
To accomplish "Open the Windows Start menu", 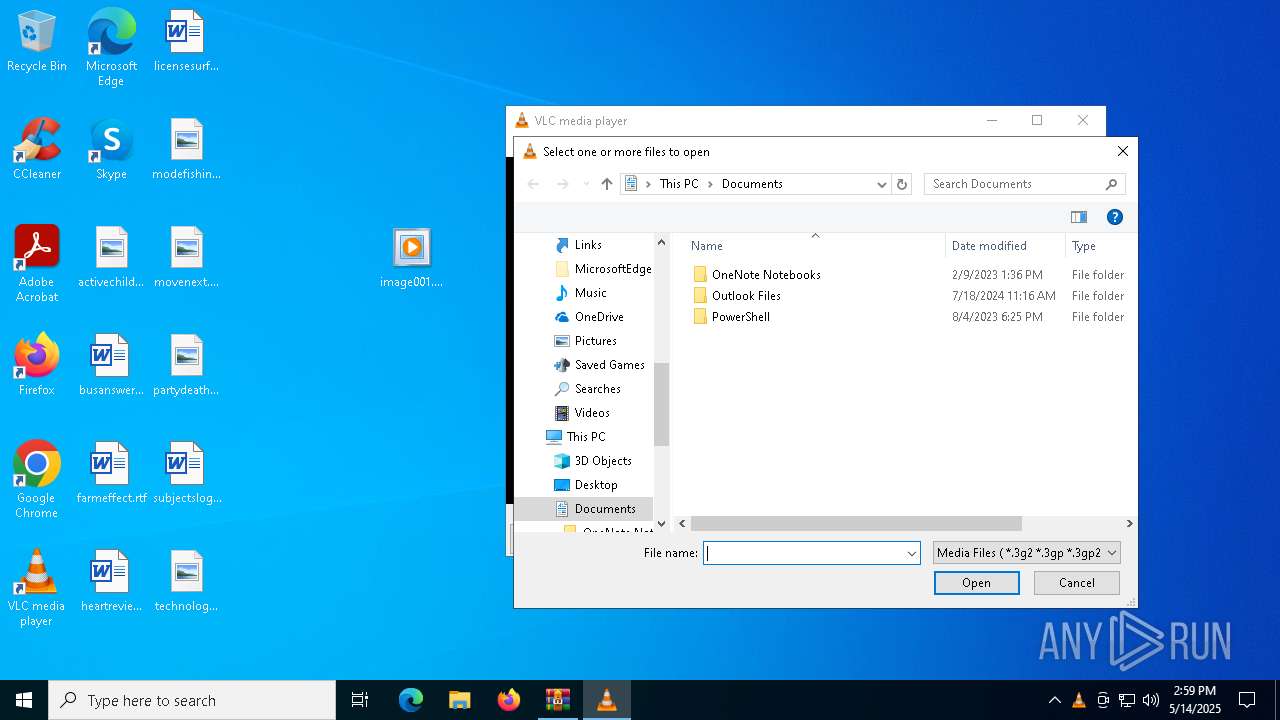I will pos(24,700).
